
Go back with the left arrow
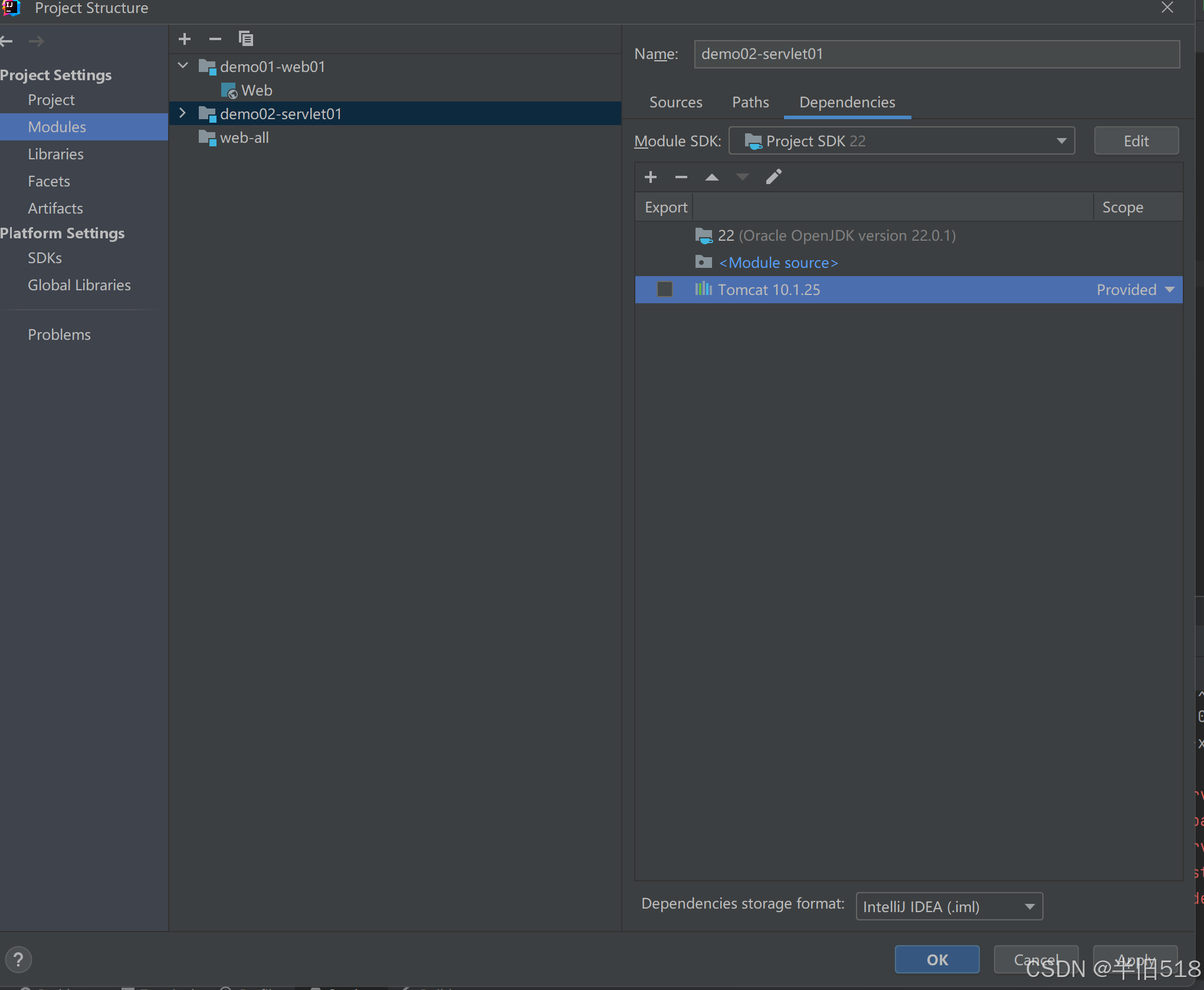[6, 41]
